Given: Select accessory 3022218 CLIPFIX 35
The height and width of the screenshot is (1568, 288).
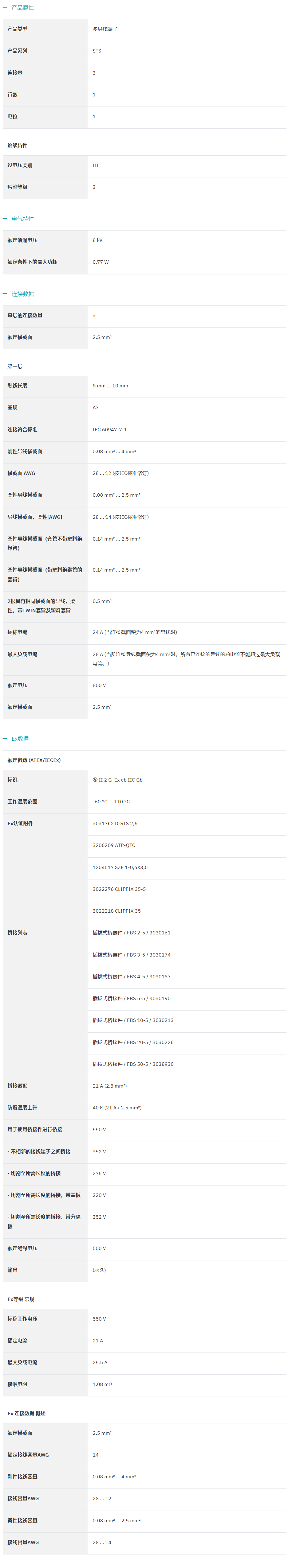Looking at the screenshot, I should pyautogui.click(x=116, y=911).
